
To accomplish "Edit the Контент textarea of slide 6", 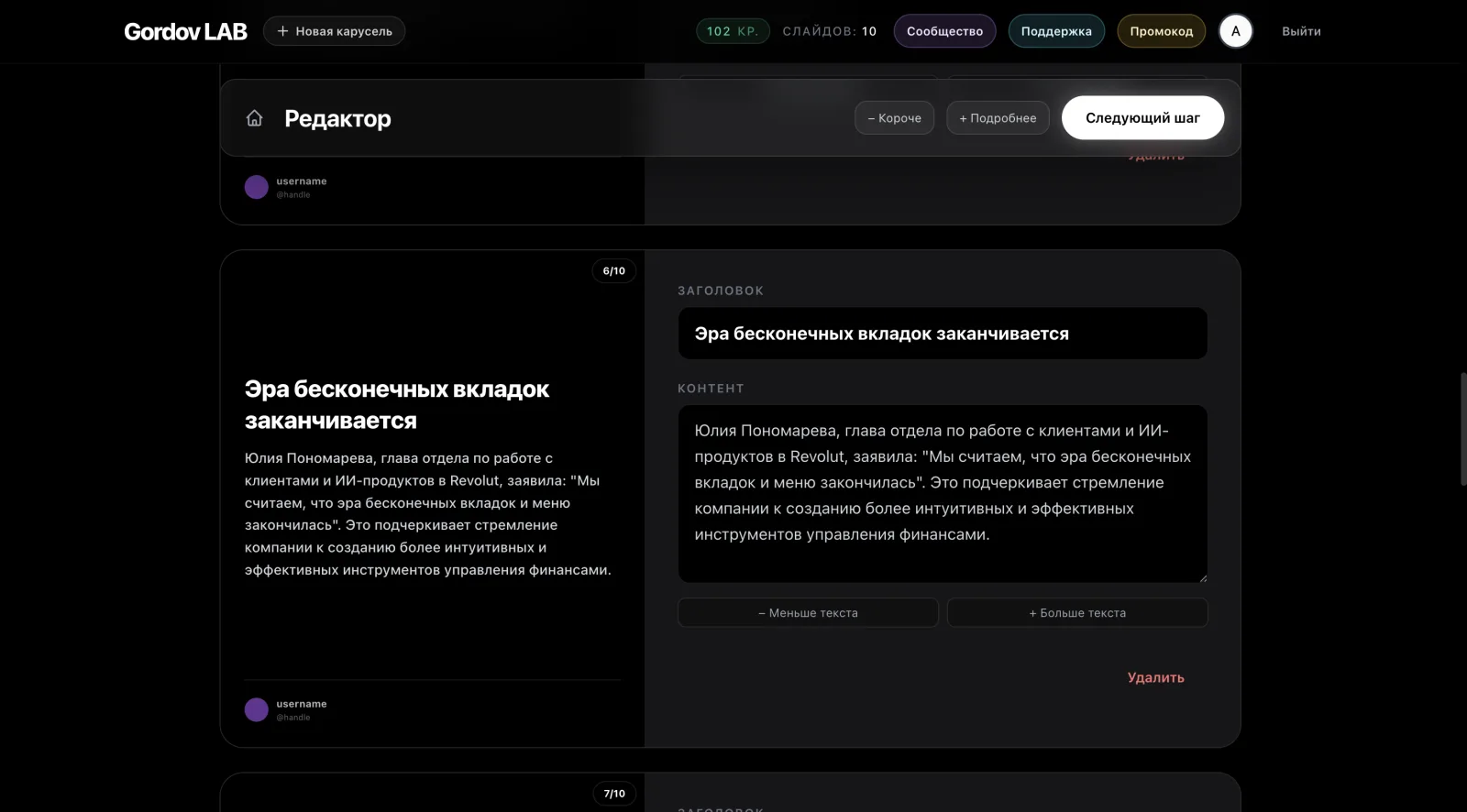I will 943,494.
